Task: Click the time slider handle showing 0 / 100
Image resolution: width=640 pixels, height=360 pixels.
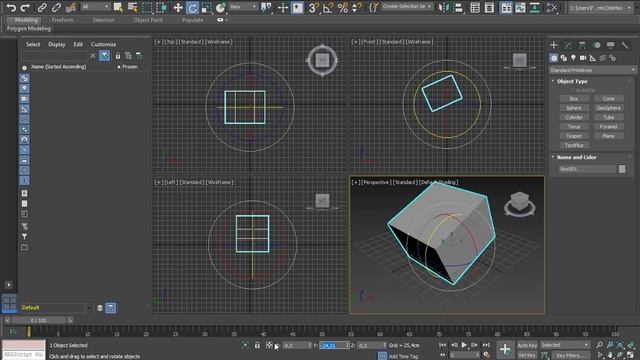Action: [38, 320]
